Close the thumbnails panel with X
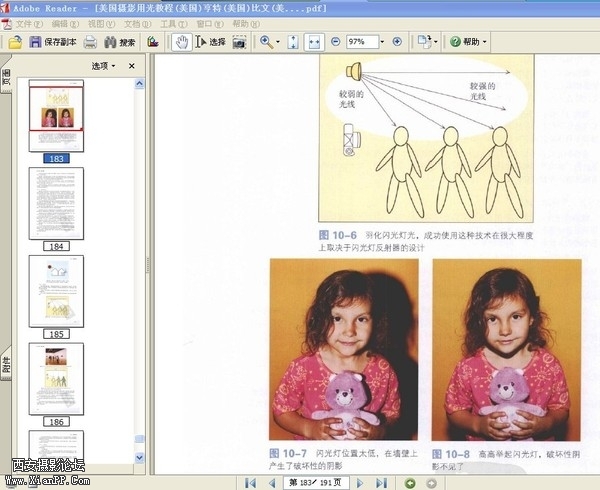600x490 pixels. 132,66
